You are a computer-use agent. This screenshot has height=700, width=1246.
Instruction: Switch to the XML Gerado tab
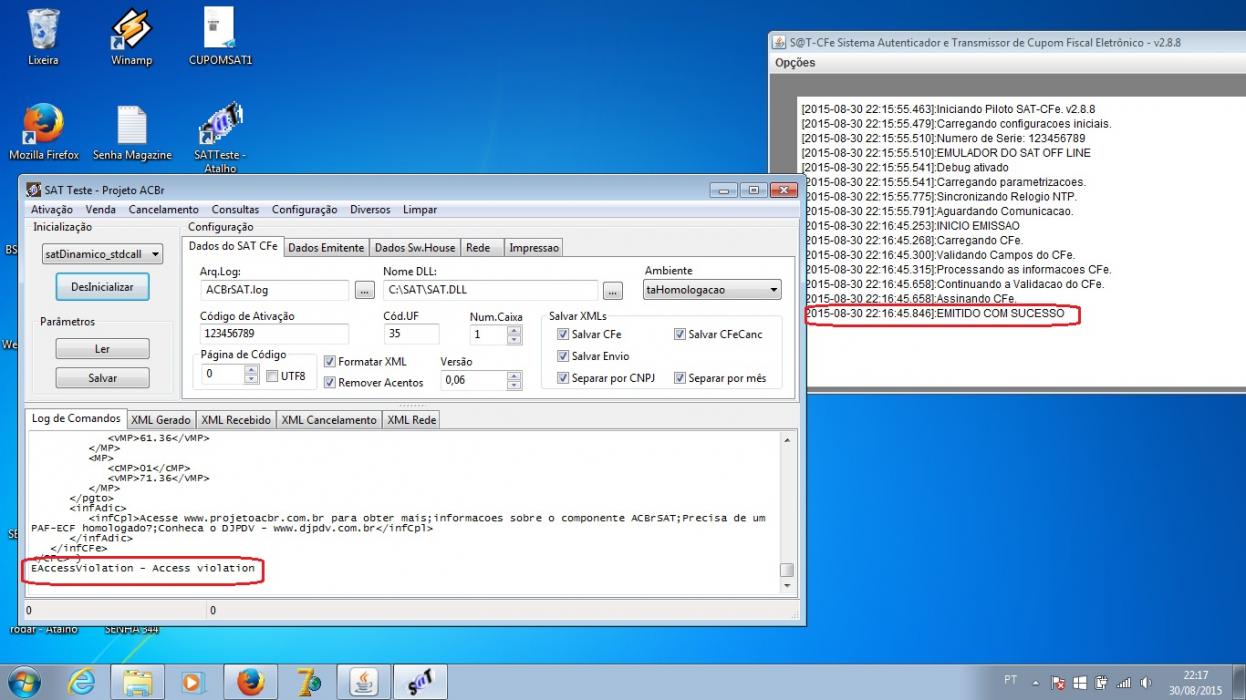point(160,420)
